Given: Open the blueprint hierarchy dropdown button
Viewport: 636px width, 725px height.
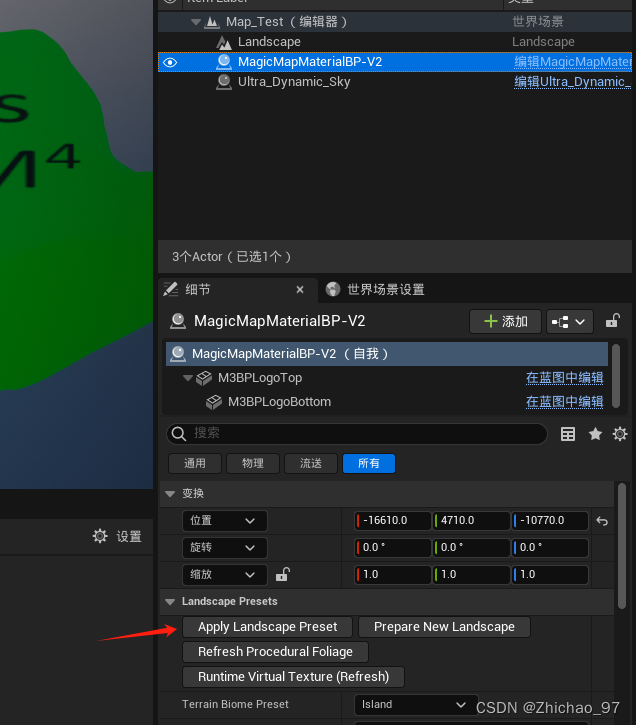Looking at the screenshot, I should [x=569, y=321].
